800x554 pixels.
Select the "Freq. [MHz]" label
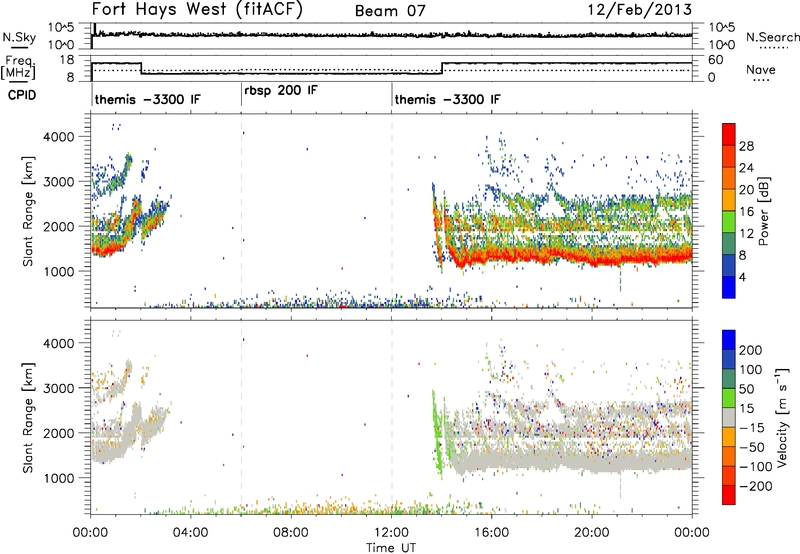pos(19,67)
